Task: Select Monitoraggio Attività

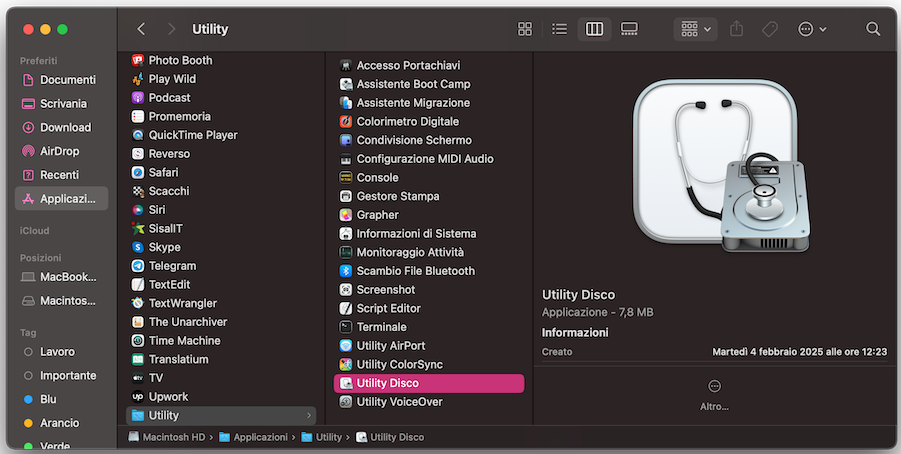Action: tap(429, 252)
